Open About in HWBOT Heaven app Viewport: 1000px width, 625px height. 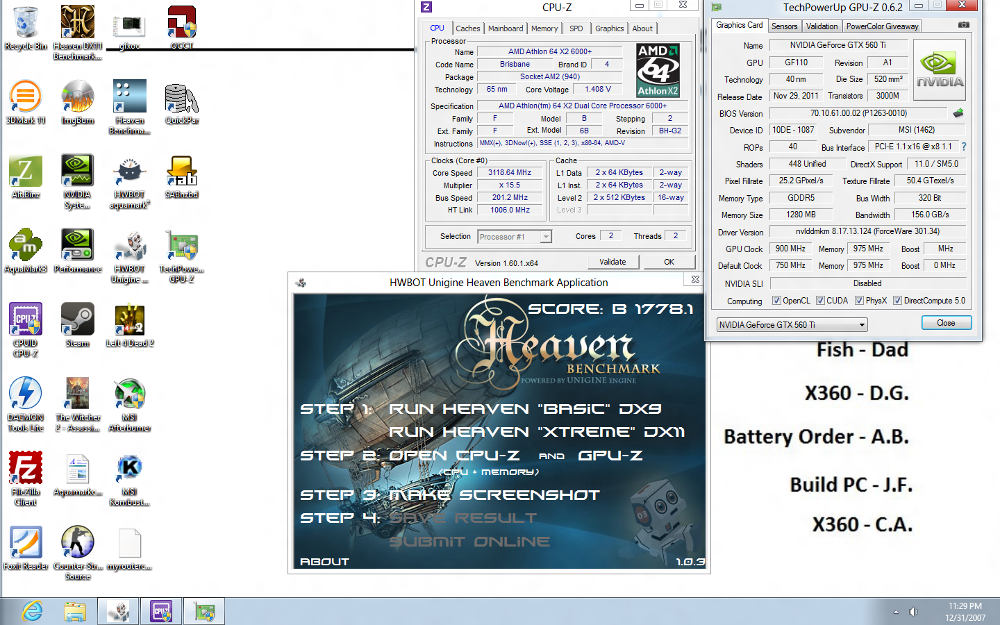pos(325,561)
